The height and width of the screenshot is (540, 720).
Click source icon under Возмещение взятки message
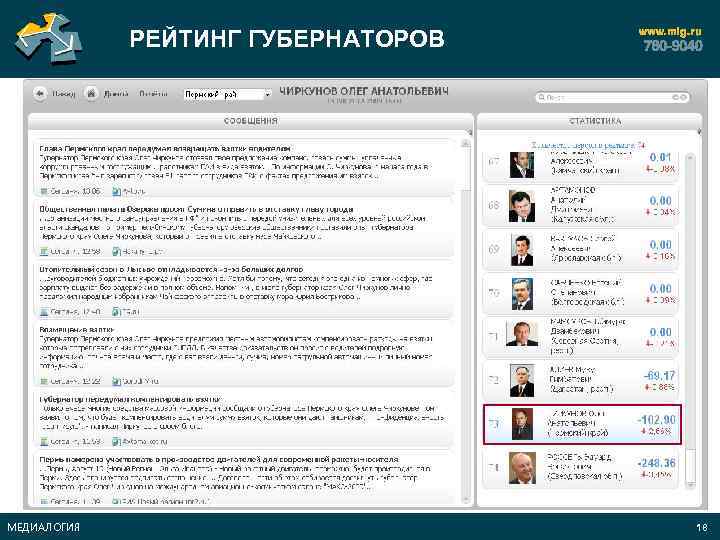coord(117,381)
